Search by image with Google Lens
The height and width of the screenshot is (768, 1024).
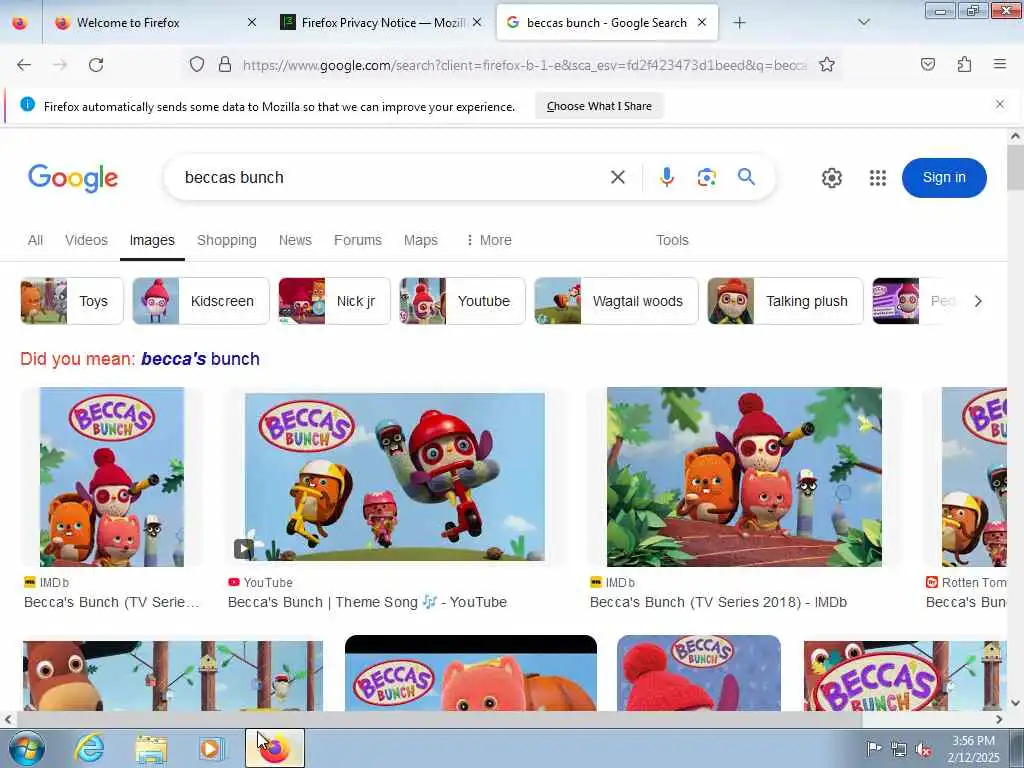pyautogui.click(x=707, y=177)
